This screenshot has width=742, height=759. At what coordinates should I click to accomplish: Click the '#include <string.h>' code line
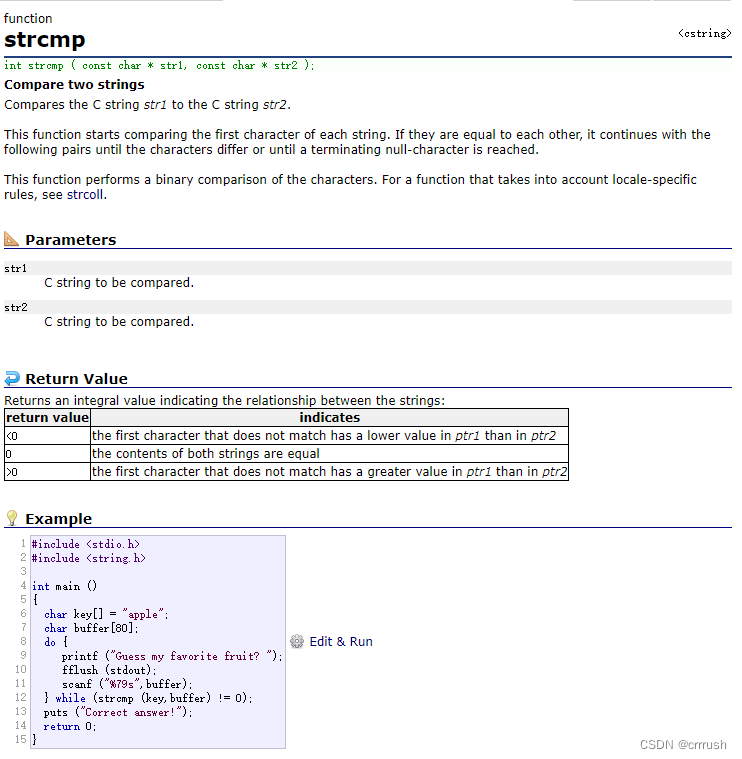(x=89, y=558)
